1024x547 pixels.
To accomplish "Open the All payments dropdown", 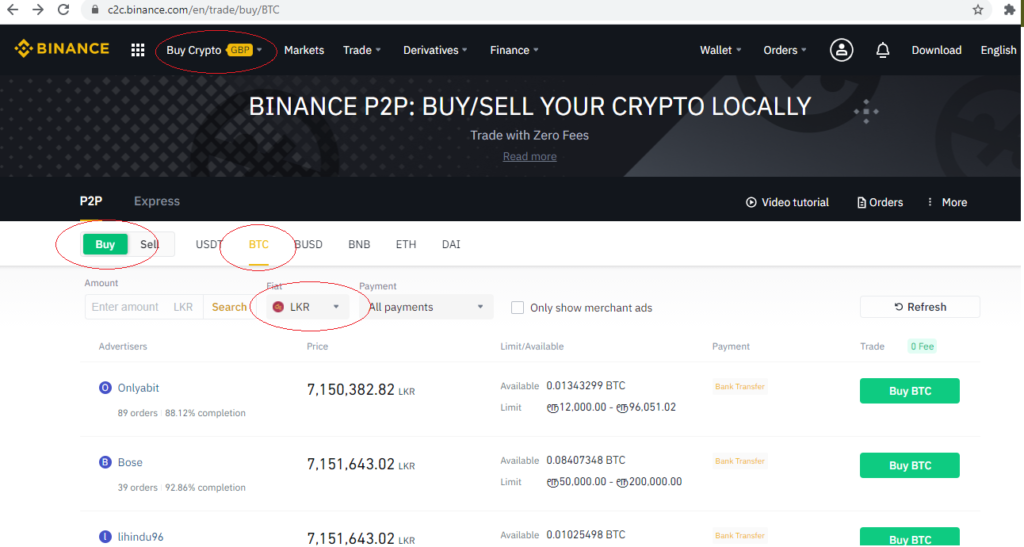I will (x=426, y=307).
